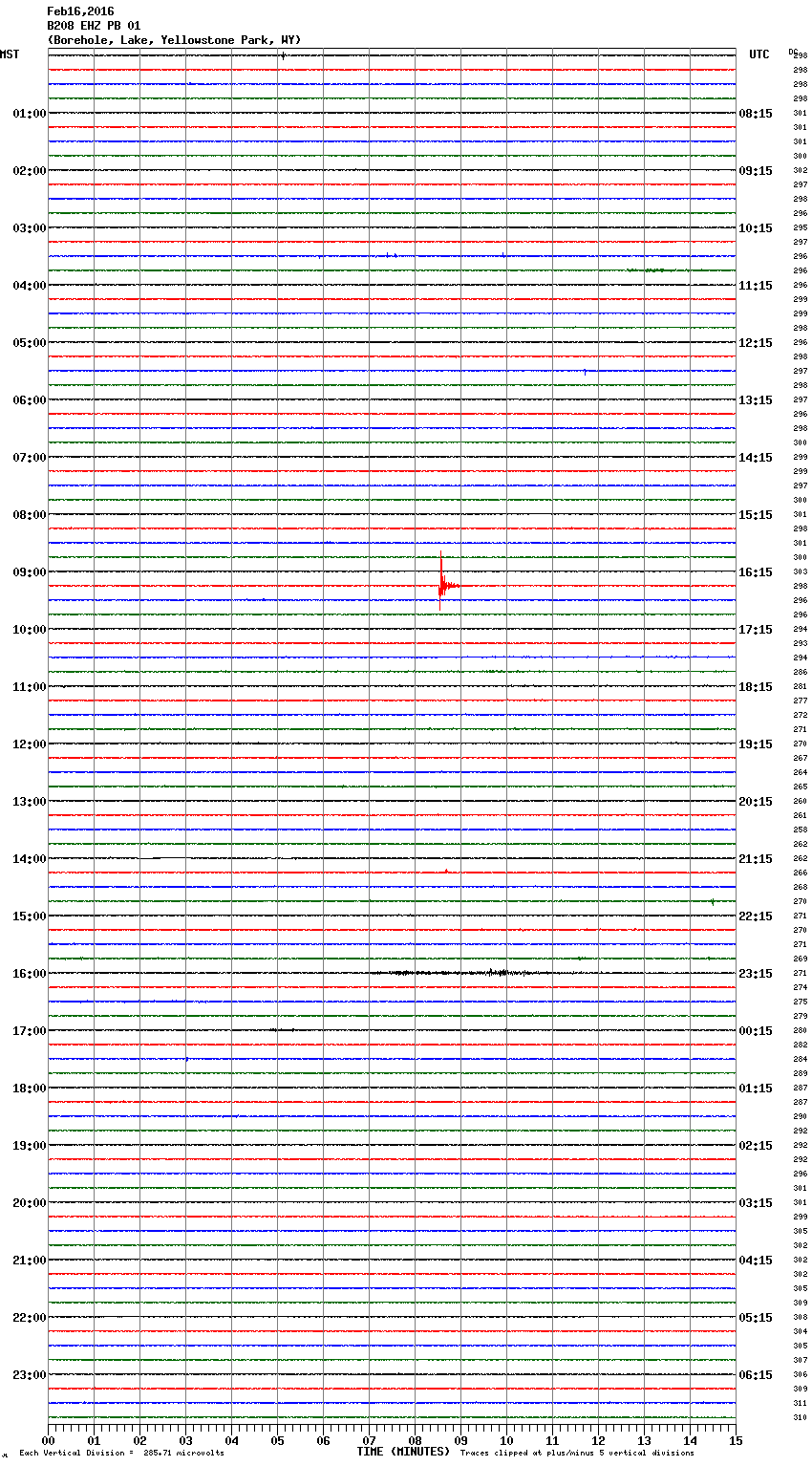Screen dimensions: 812x1466
Task: Select the 20:00 MST hour label
Action: click(30, 1203)
